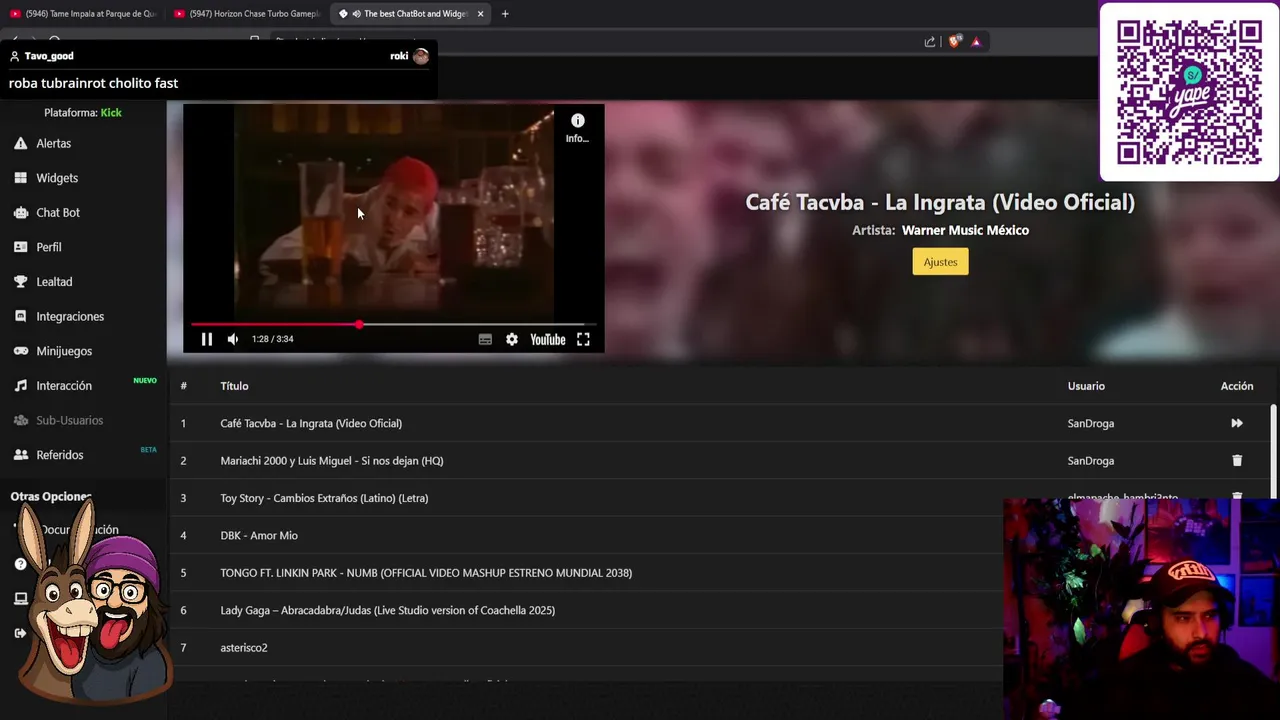Click the Brave rewards triangle icon
This screenshot has width=1280, height=720.
[976, 41]
